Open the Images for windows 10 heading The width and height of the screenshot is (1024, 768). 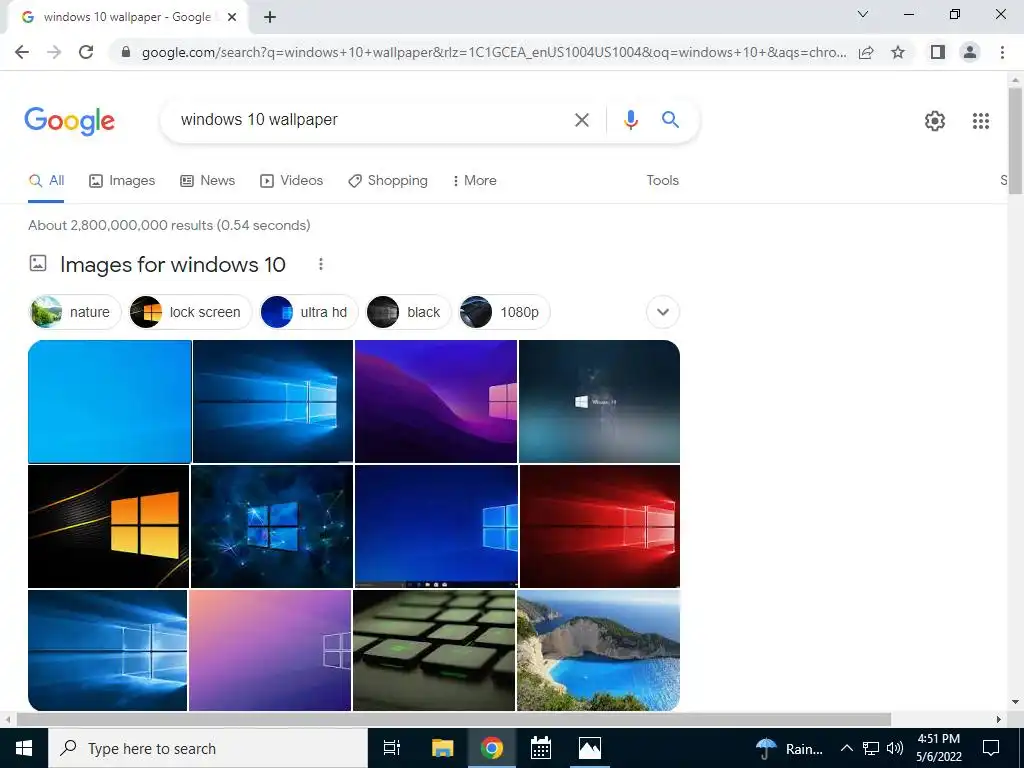(172, 264)
